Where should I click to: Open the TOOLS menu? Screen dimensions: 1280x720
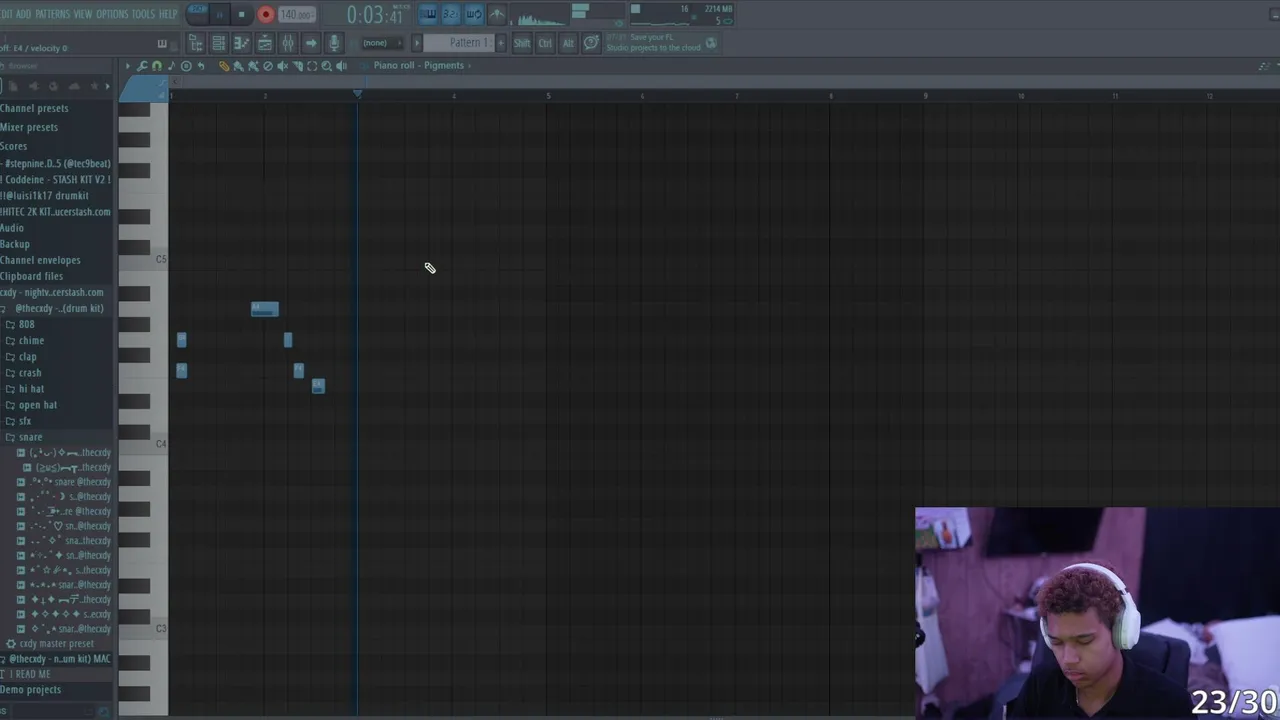(x=143, y=14)
